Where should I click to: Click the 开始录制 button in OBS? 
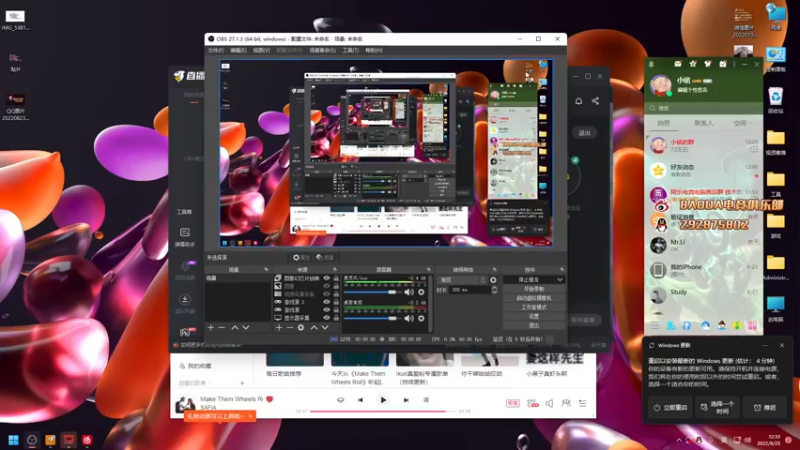(534, 289)
